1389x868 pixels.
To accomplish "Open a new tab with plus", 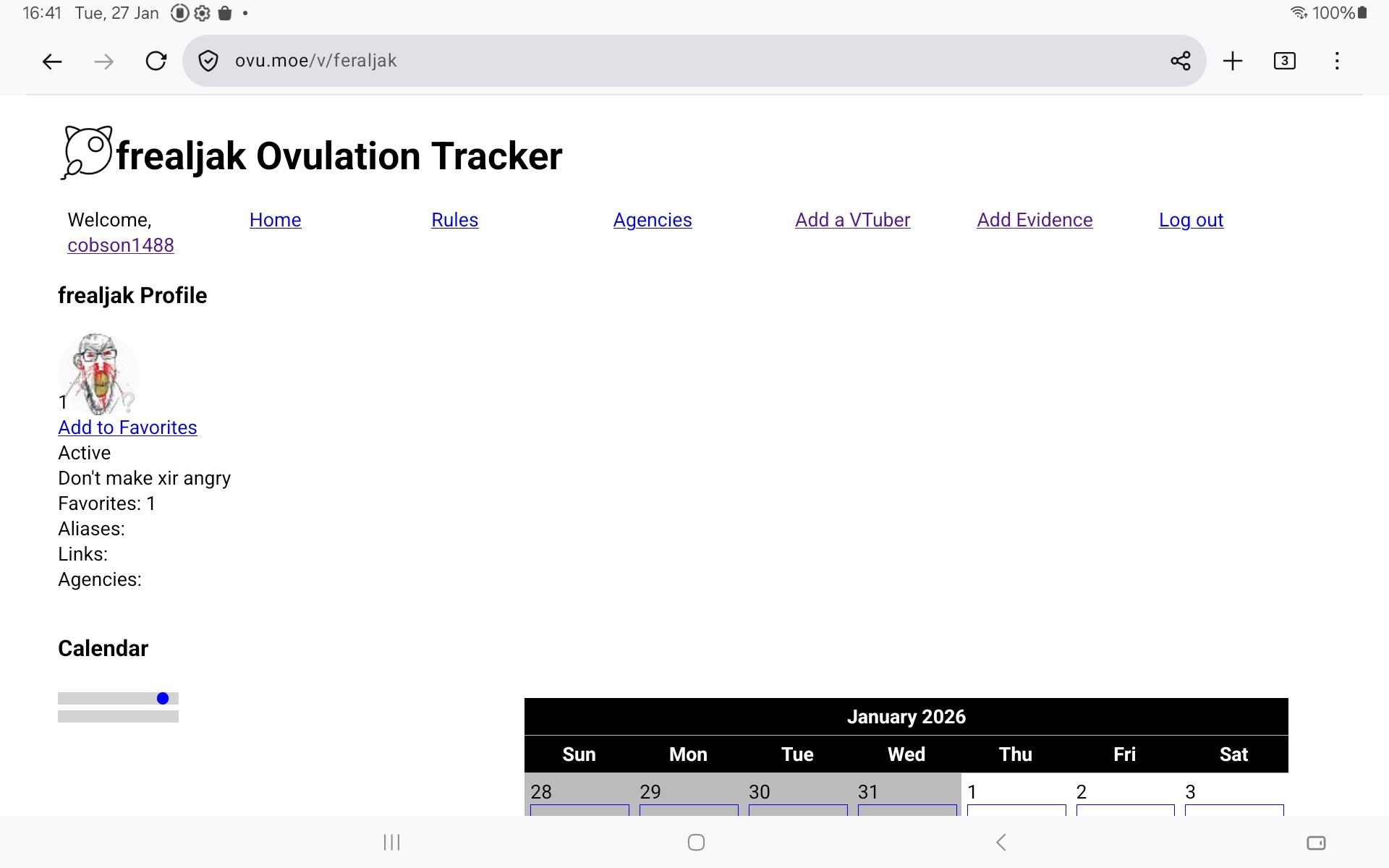I will coord(1233,61).
